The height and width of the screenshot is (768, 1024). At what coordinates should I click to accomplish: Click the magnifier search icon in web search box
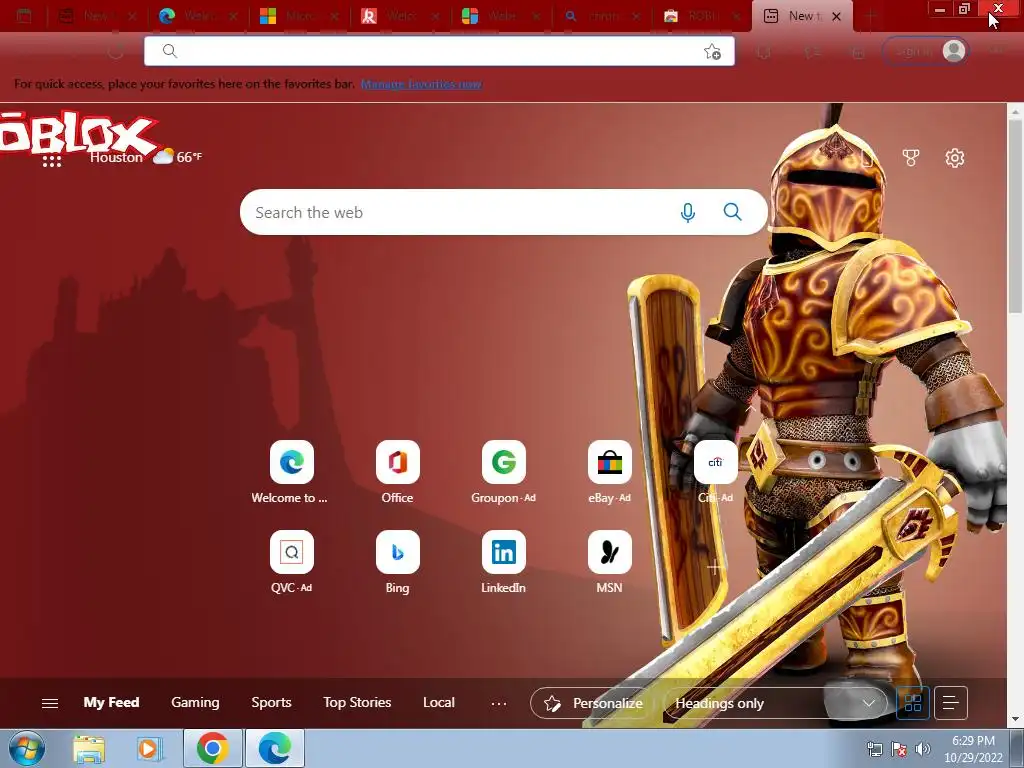pyautogui.click(x=733, y=212)
